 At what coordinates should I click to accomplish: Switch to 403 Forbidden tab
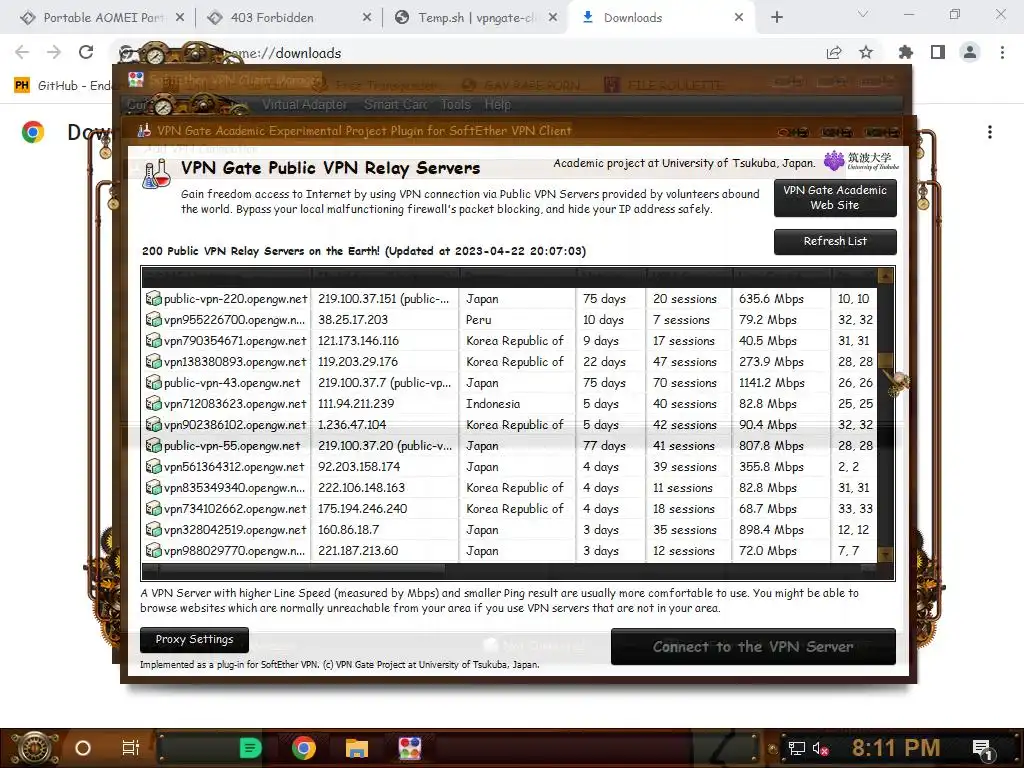pos(289,18)
